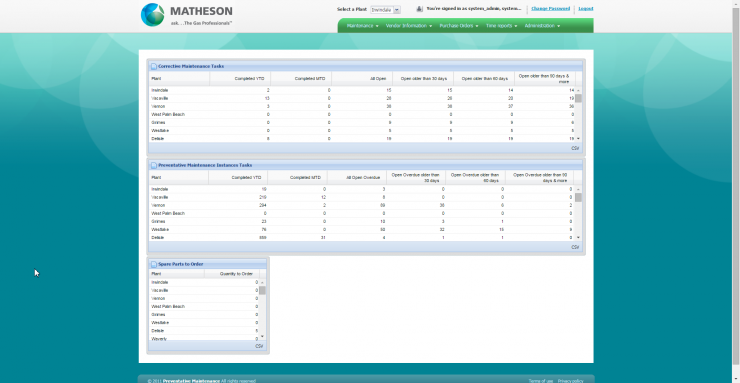Click scrollbar thumb in Corrective Maintenance grid

point(579,98)
